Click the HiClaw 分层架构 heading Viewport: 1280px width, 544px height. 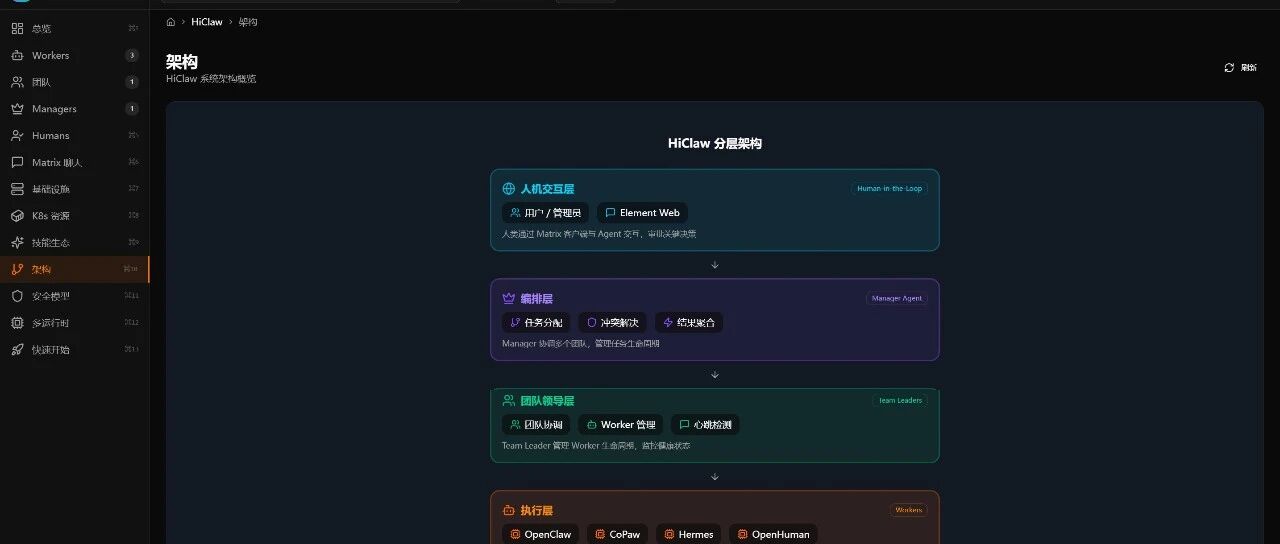click(x=715, y=144)
